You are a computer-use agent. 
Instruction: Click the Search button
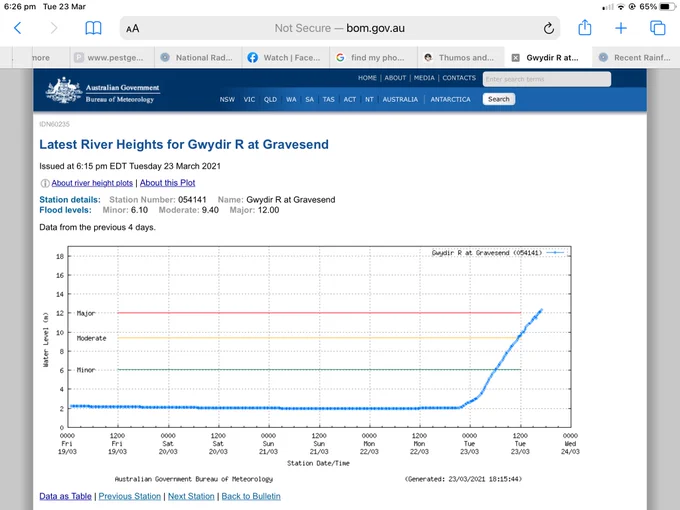499,99
